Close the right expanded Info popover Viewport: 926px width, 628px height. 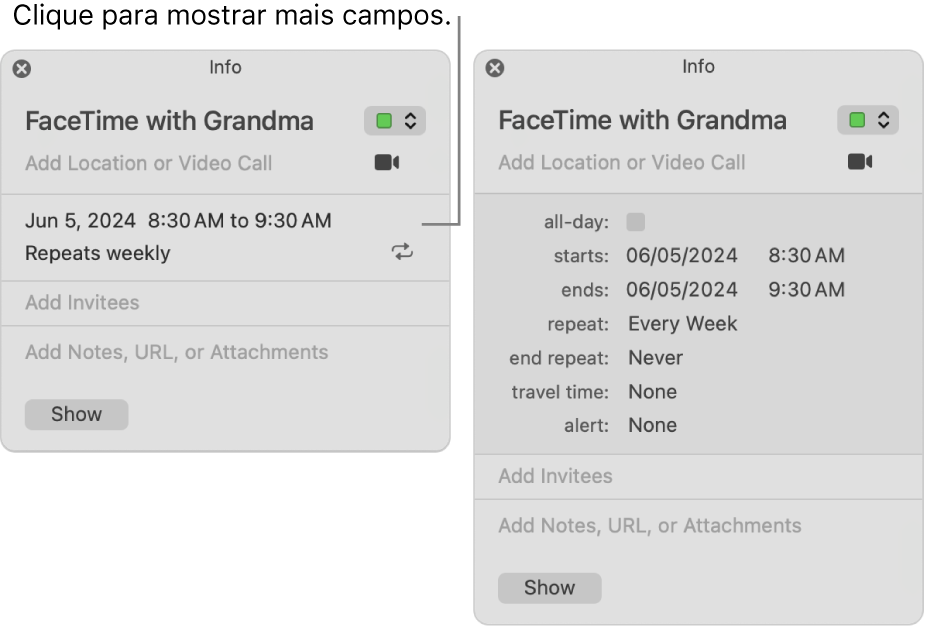click(495, 68)
